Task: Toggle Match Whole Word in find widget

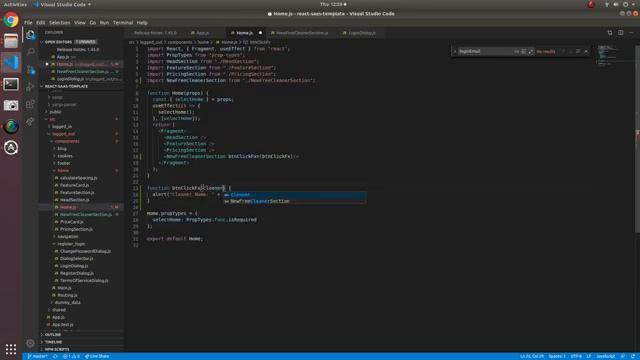Action: (524, 51)
